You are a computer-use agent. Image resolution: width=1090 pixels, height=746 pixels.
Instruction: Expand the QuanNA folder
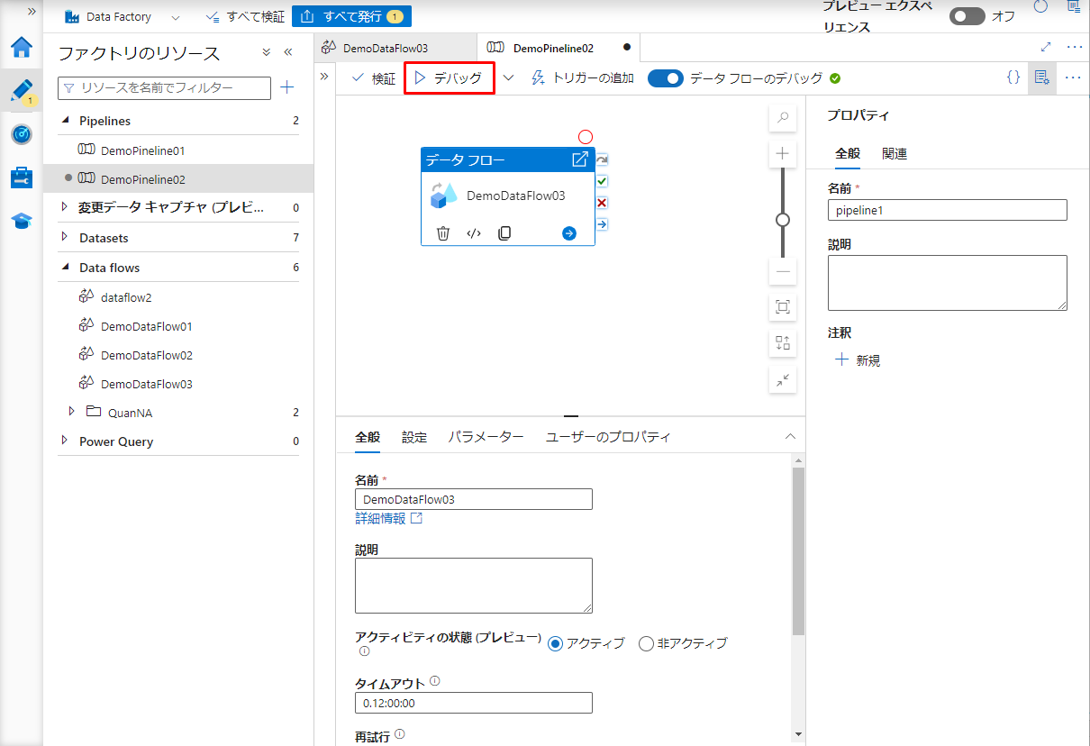[72, 412]
